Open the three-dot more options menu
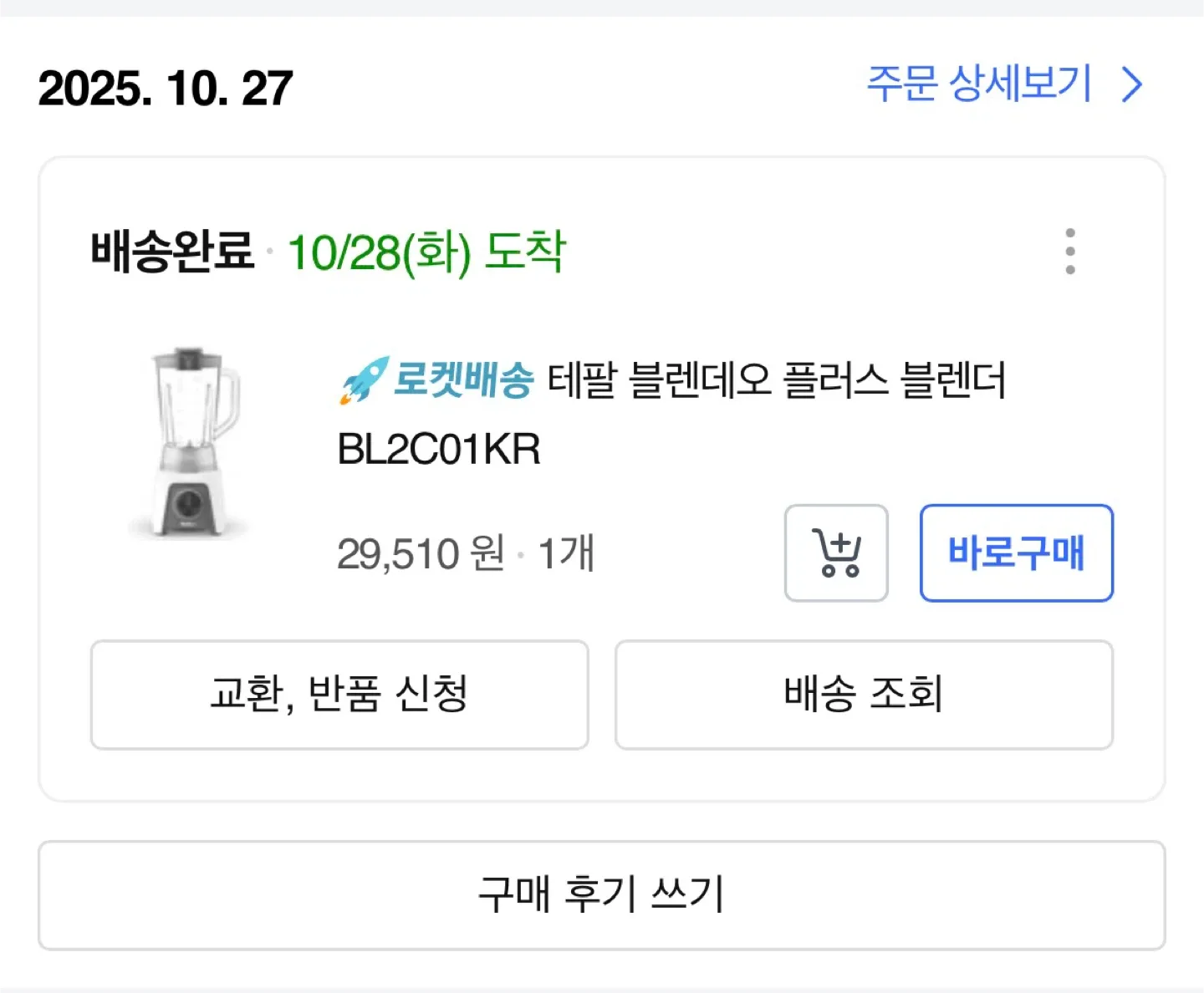 [x=1070, y=251]
